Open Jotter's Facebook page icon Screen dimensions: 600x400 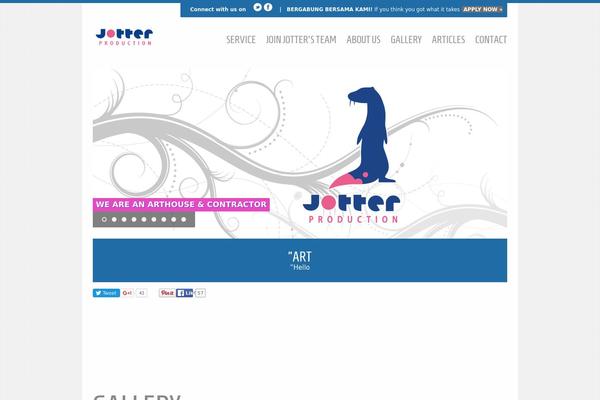click(x=268, y=7)
